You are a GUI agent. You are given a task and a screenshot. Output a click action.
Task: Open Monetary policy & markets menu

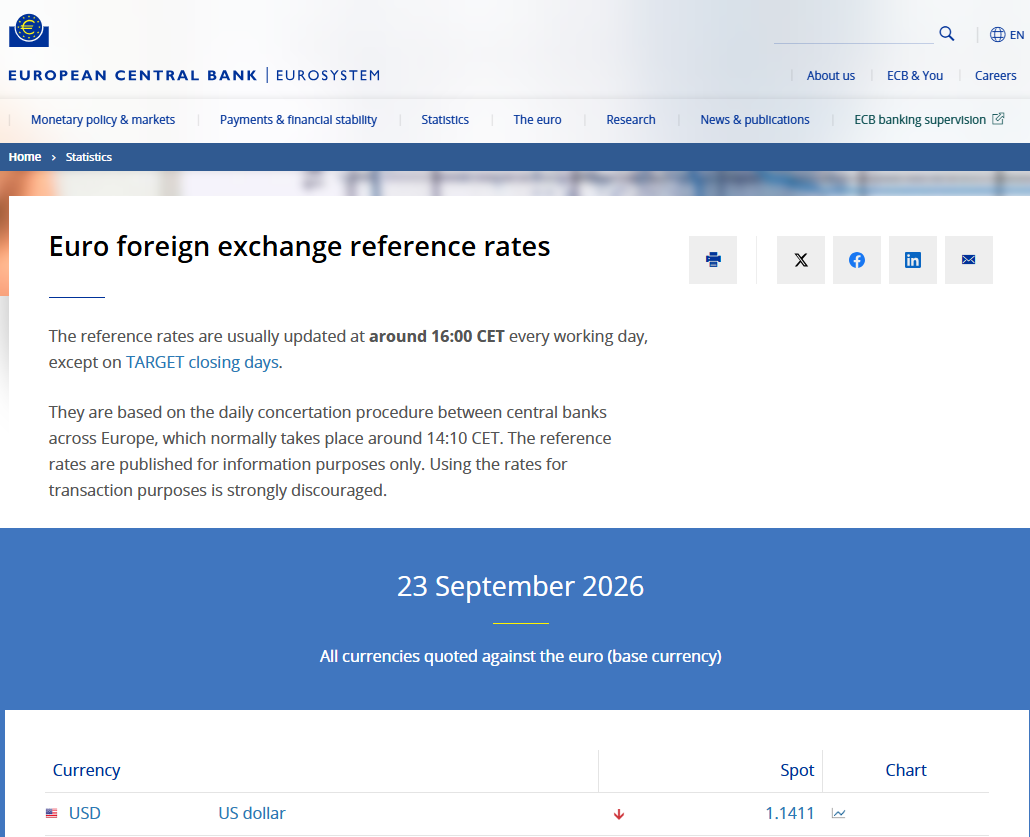[103, 120]
